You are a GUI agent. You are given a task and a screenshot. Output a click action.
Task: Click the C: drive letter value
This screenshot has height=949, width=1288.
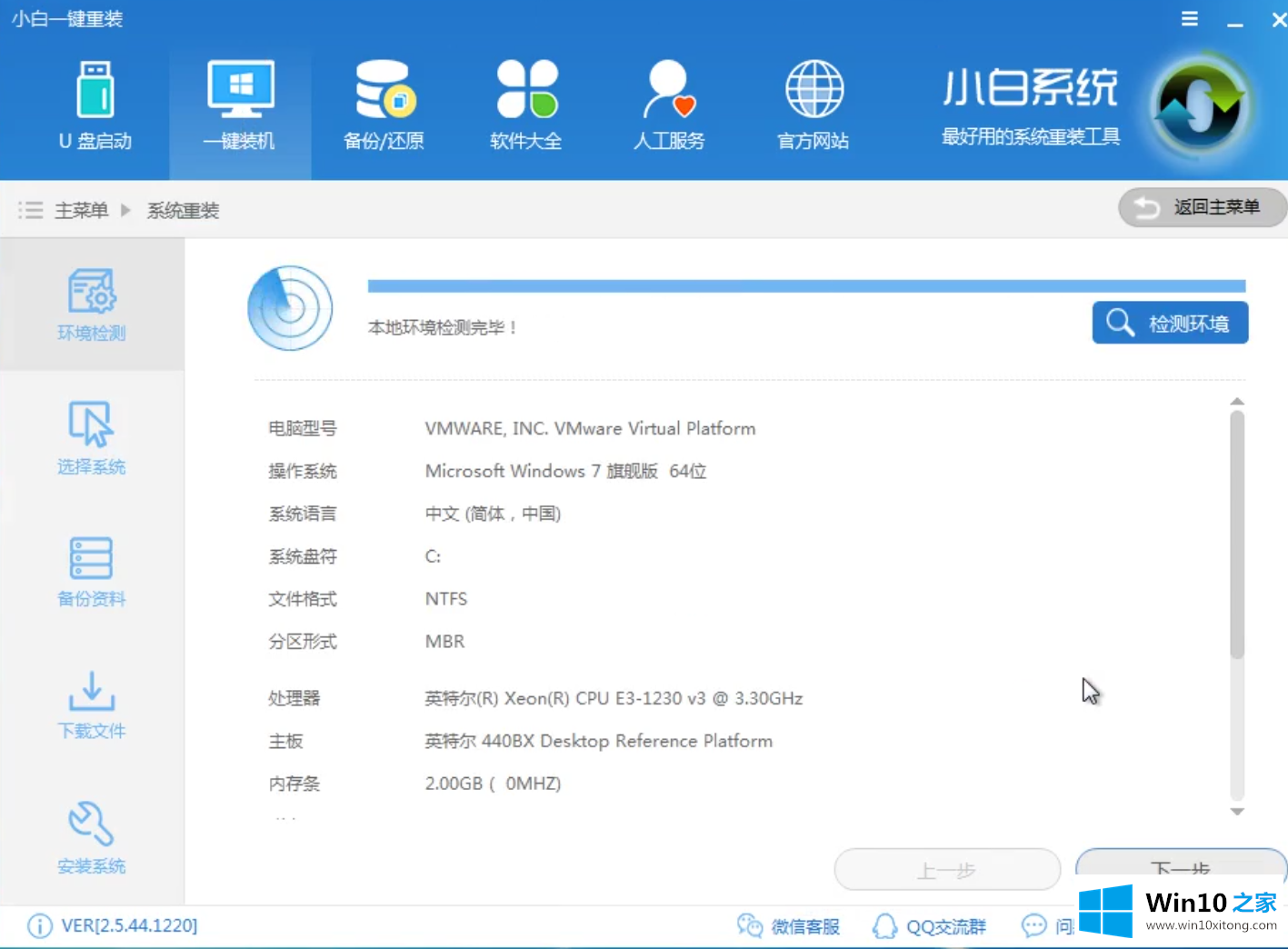433,556
